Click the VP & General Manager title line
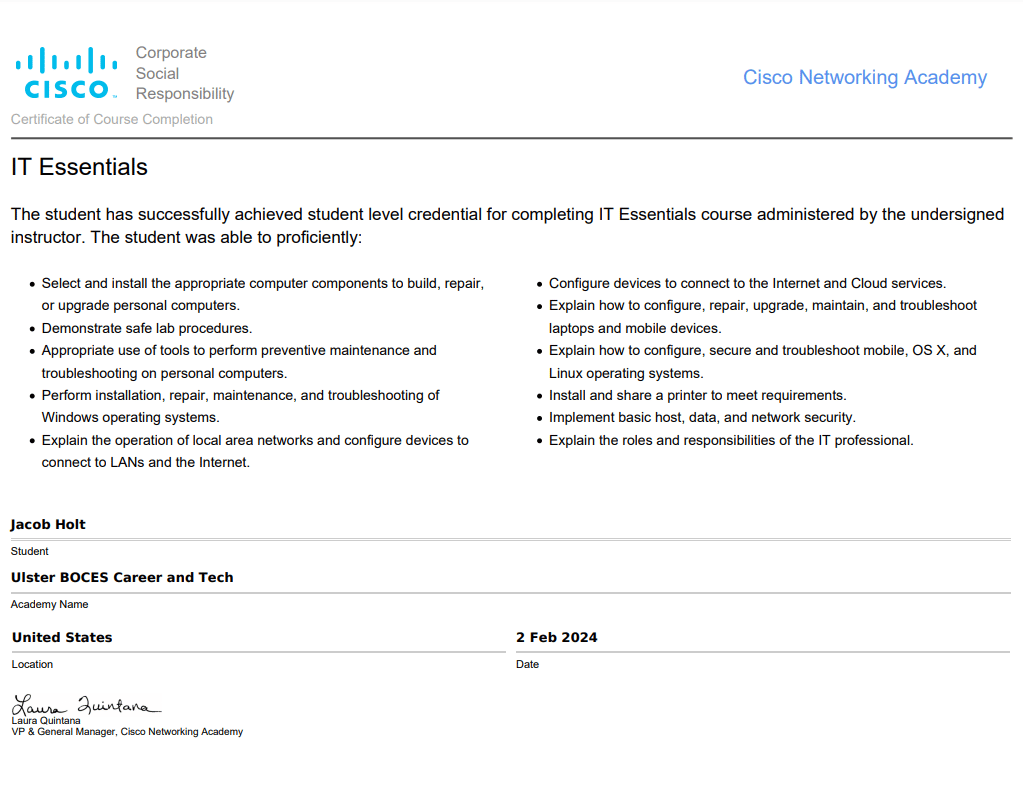 (x=127, y=732)
